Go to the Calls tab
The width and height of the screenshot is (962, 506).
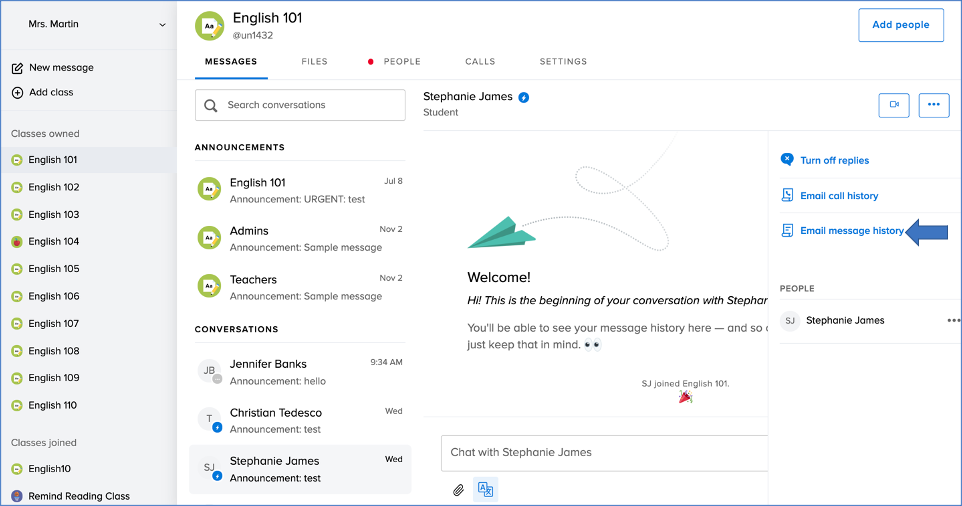(480, 62)
